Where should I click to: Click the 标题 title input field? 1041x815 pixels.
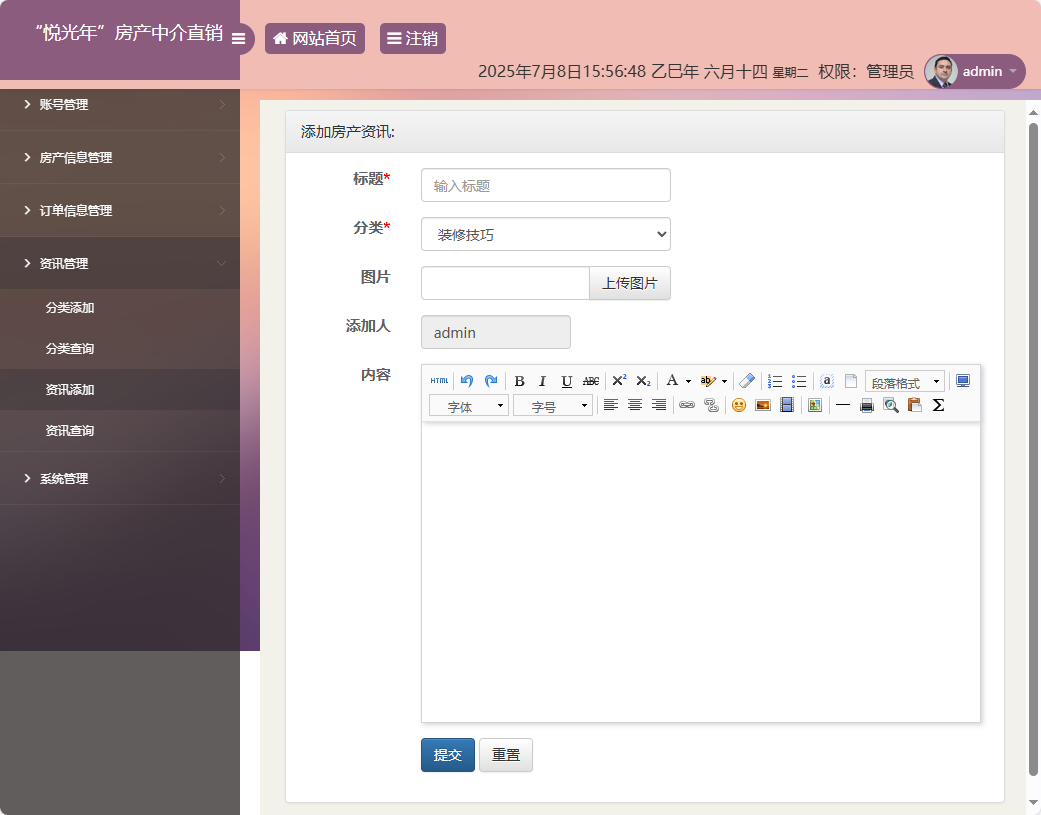545,185
